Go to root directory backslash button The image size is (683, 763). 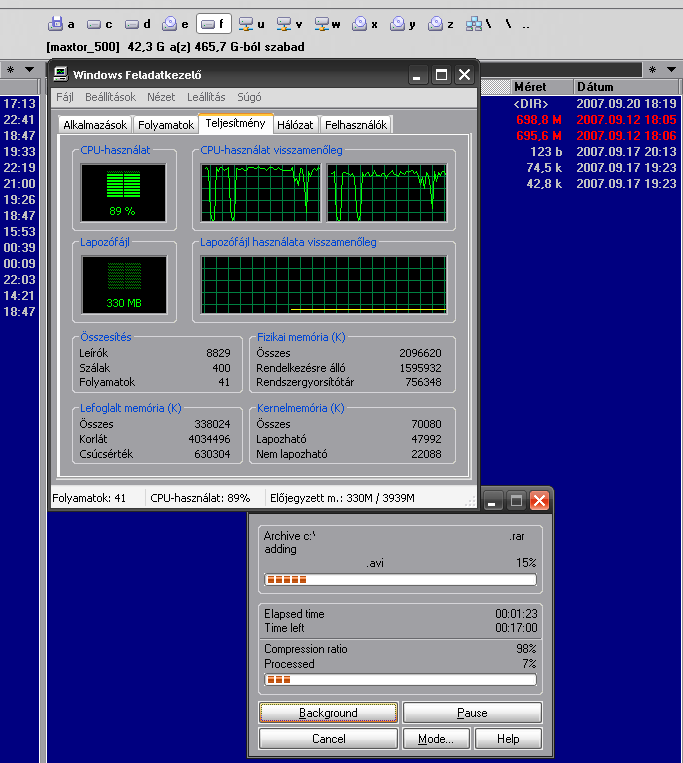(x=508, y=23)
